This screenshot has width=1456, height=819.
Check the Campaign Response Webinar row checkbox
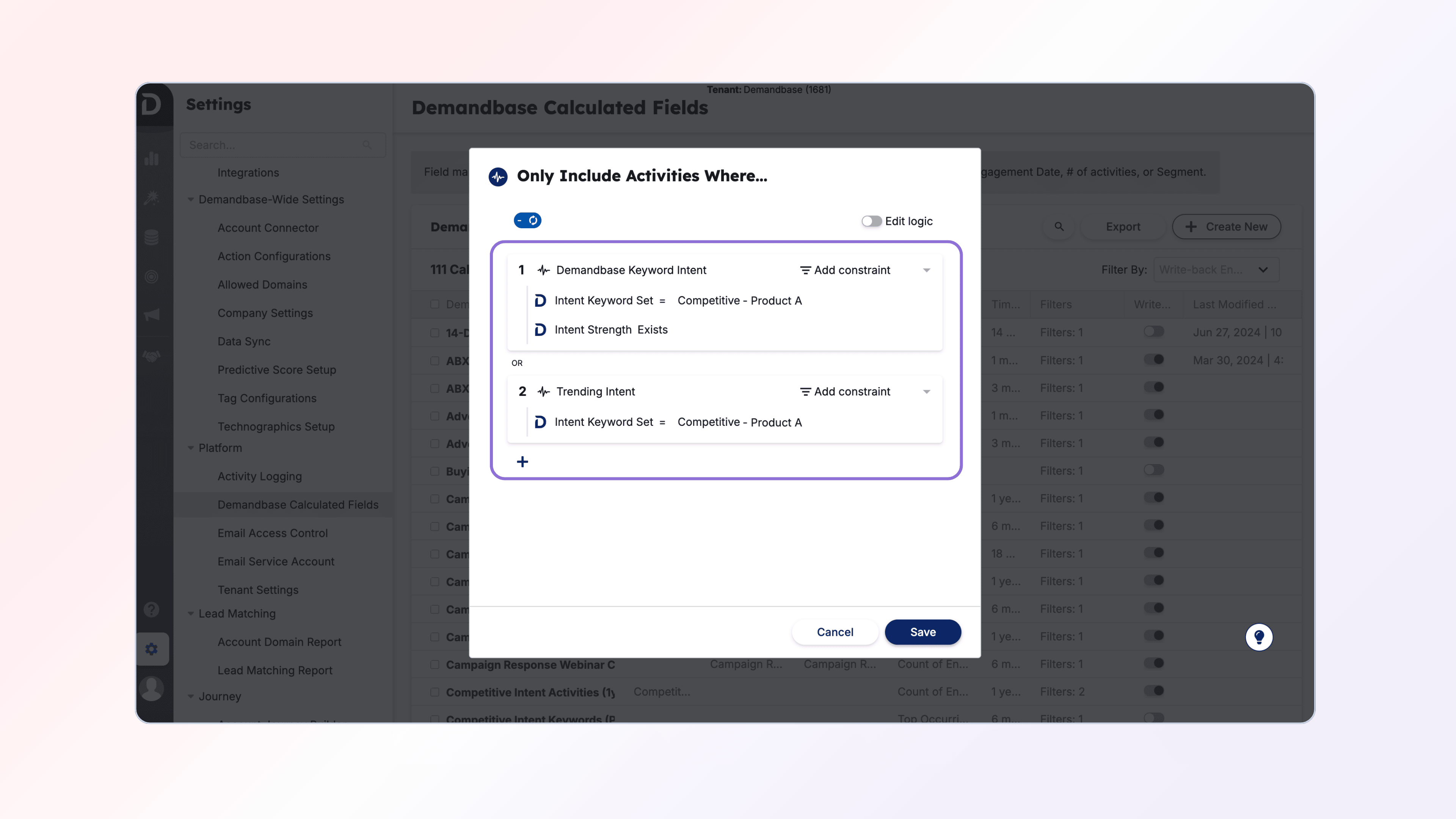pos(435,665)
